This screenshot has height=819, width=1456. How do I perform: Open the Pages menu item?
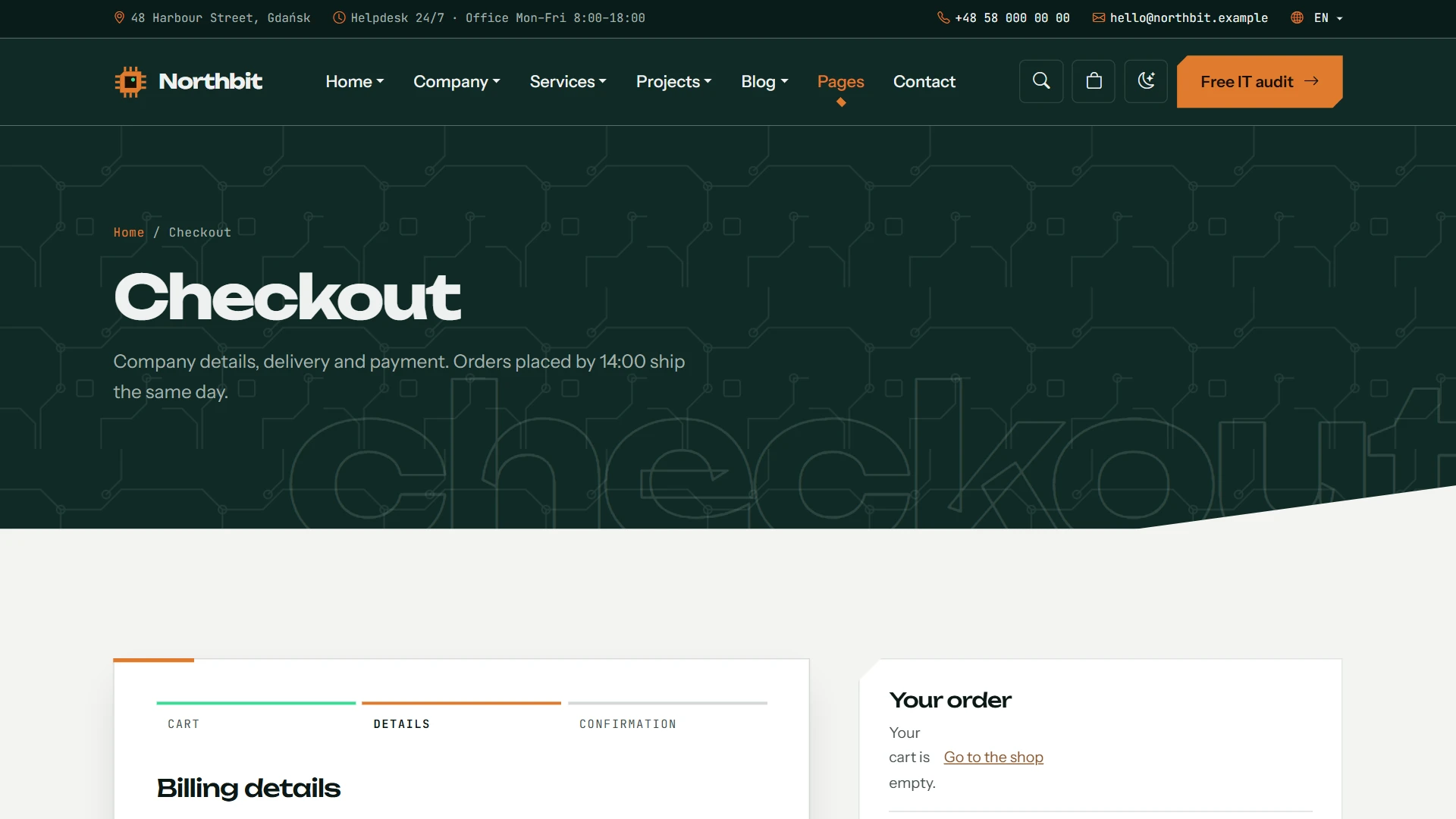[840, 81]
